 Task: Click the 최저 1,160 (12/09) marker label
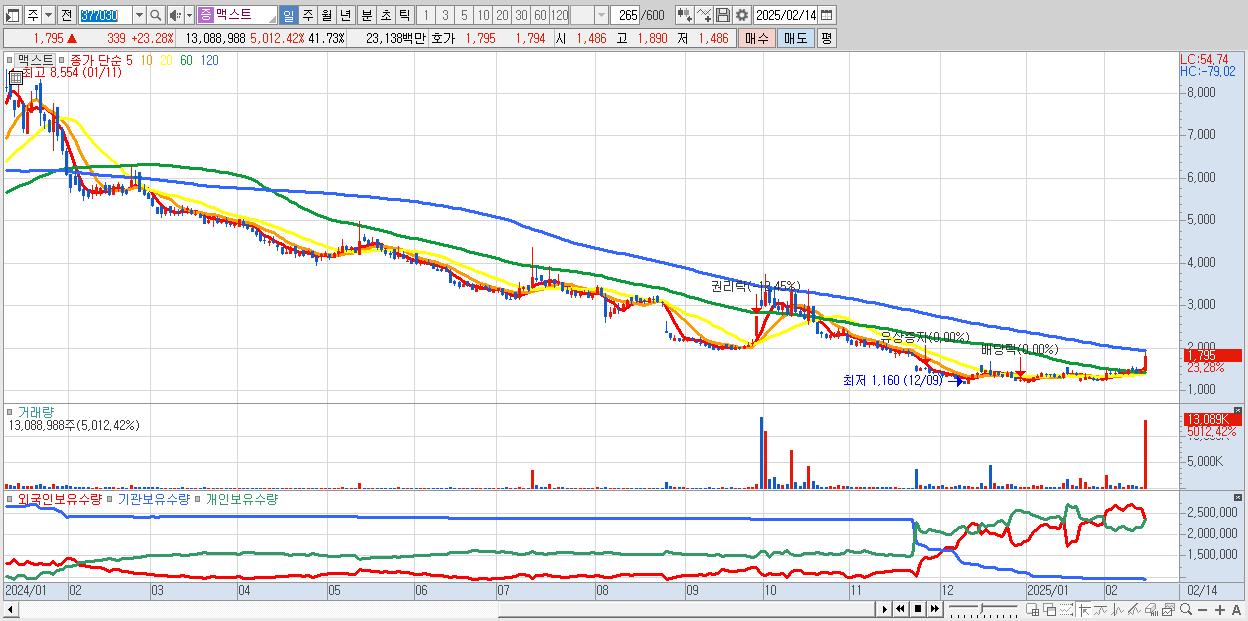pos(892,380)
